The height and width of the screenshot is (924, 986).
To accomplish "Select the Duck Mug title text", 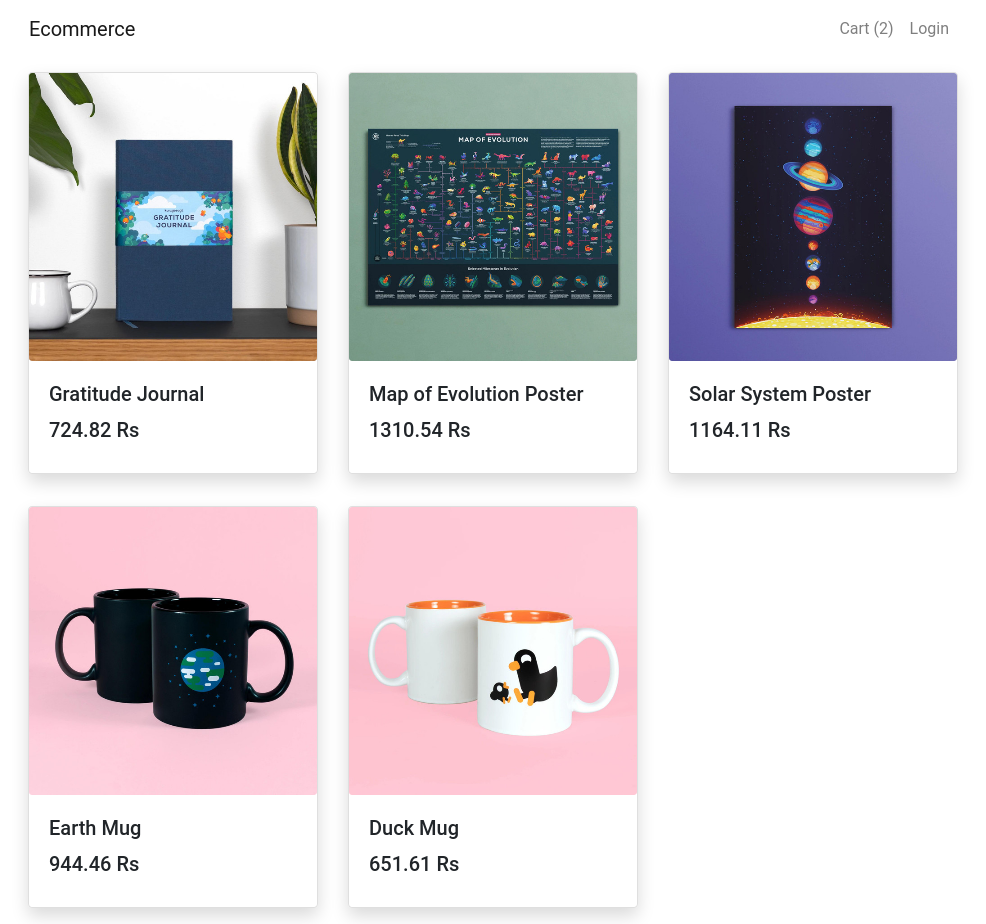I will click(x=414, y=828).
